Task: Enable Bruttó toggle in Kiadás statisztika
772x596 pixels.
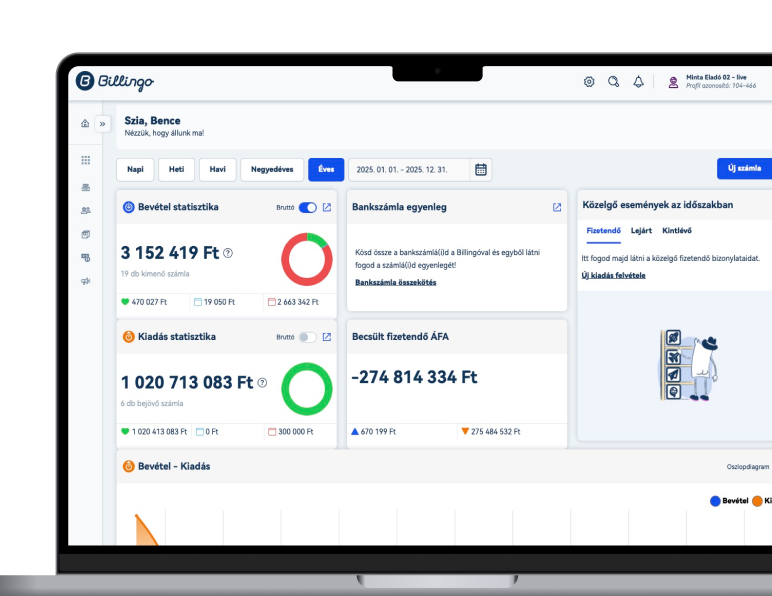Action: [307, 337]
